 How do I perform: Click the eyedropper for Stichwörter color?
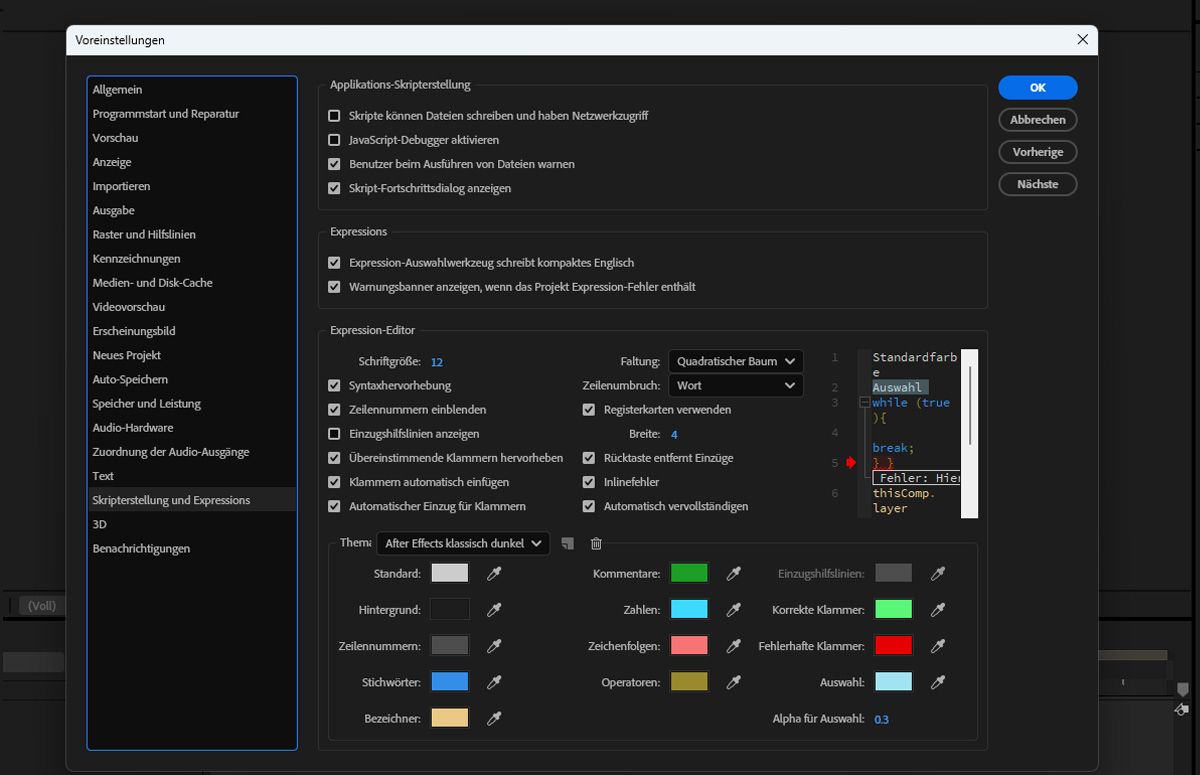(494, 682)
